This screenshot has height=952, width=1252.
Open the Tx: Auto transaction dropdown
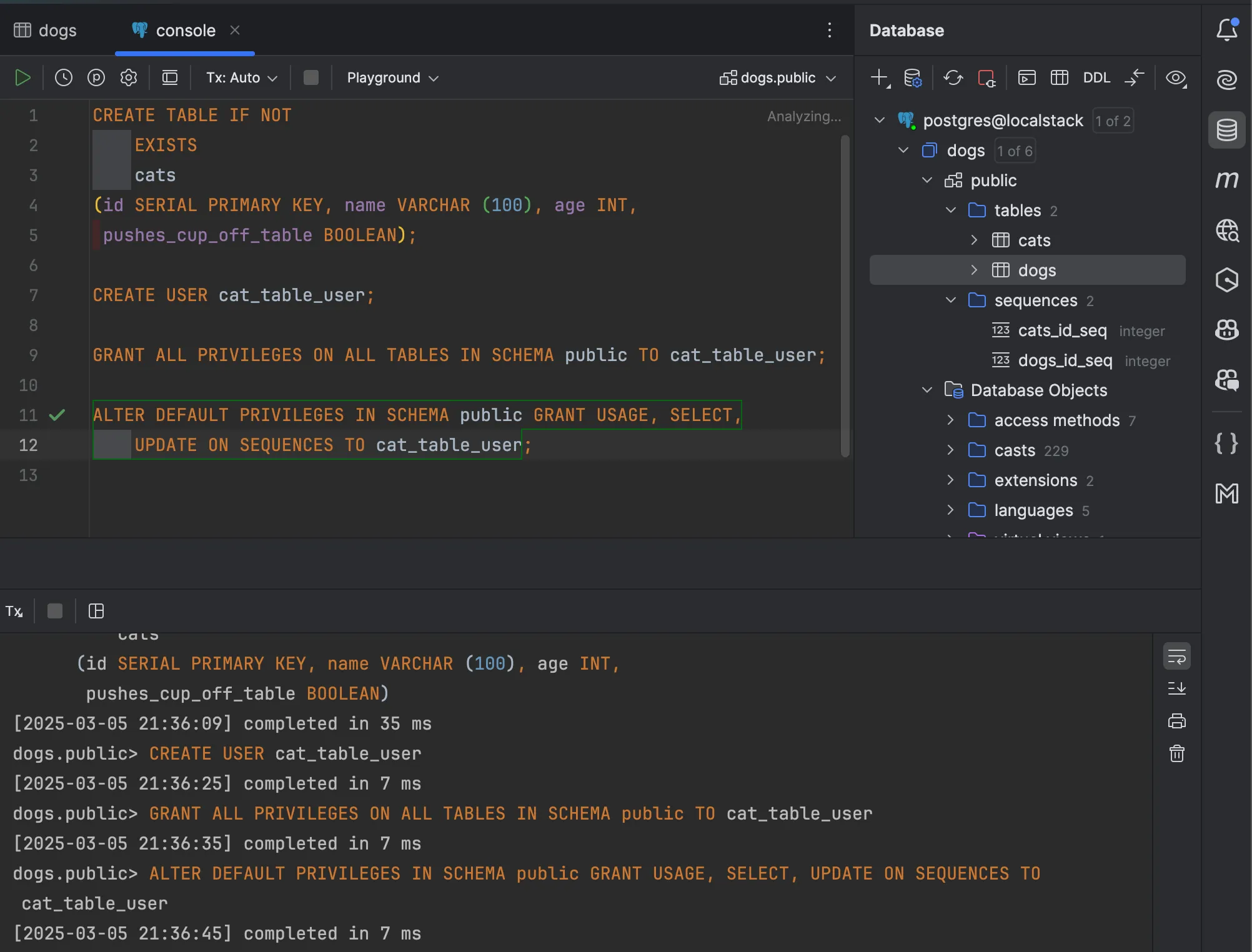(241, 77)
